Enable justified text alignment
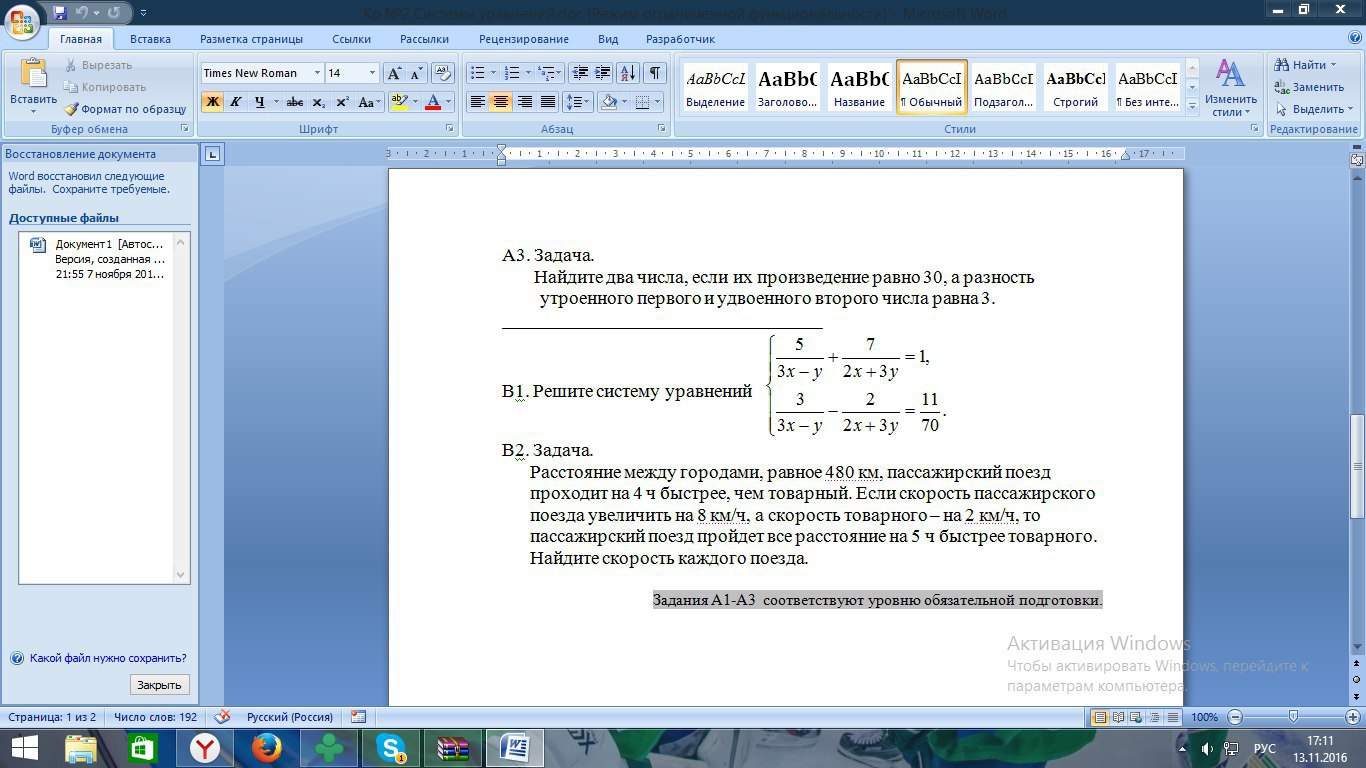1366x768 pixels. coord(548,102)
